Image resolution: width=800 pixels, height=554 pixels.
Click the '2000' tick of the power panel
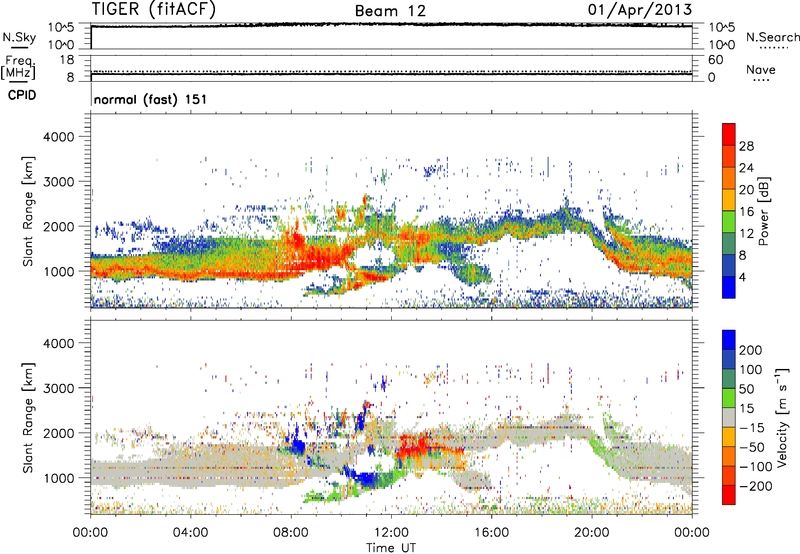point(58,226)
